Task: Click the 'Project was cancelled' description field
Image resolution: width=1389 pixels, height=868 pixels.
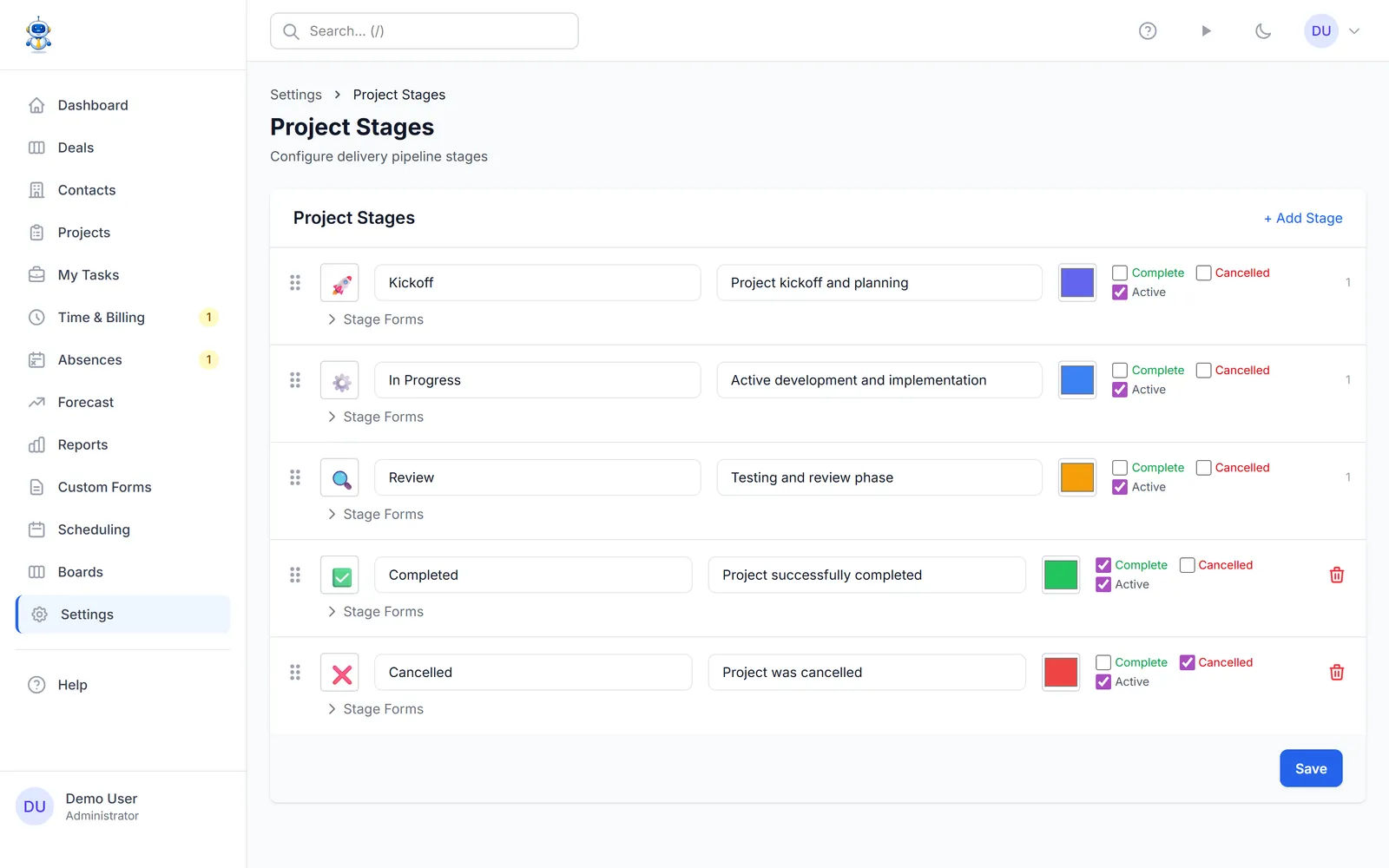Action: pyautogui.click(x=867, y=672)
